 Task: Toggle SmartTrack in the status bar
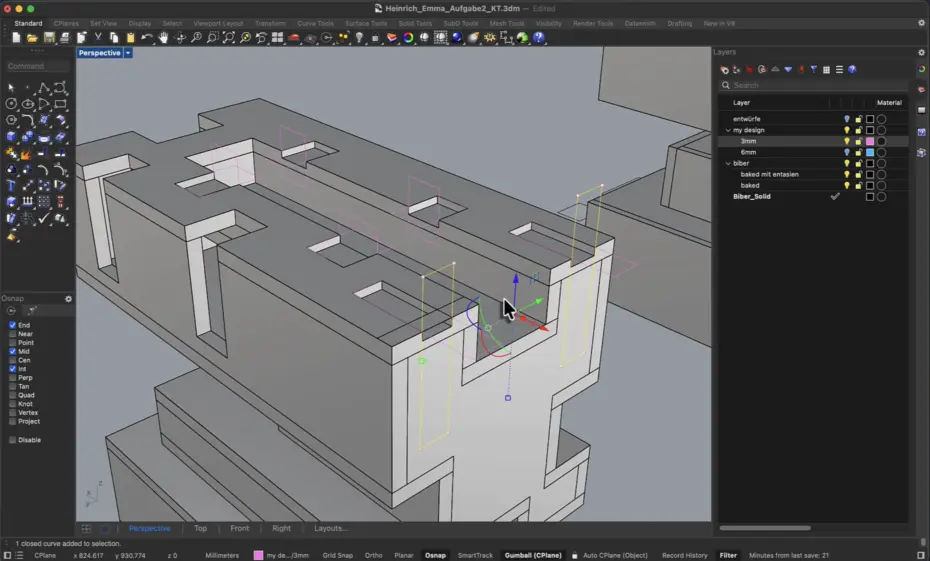pos(475,556)
